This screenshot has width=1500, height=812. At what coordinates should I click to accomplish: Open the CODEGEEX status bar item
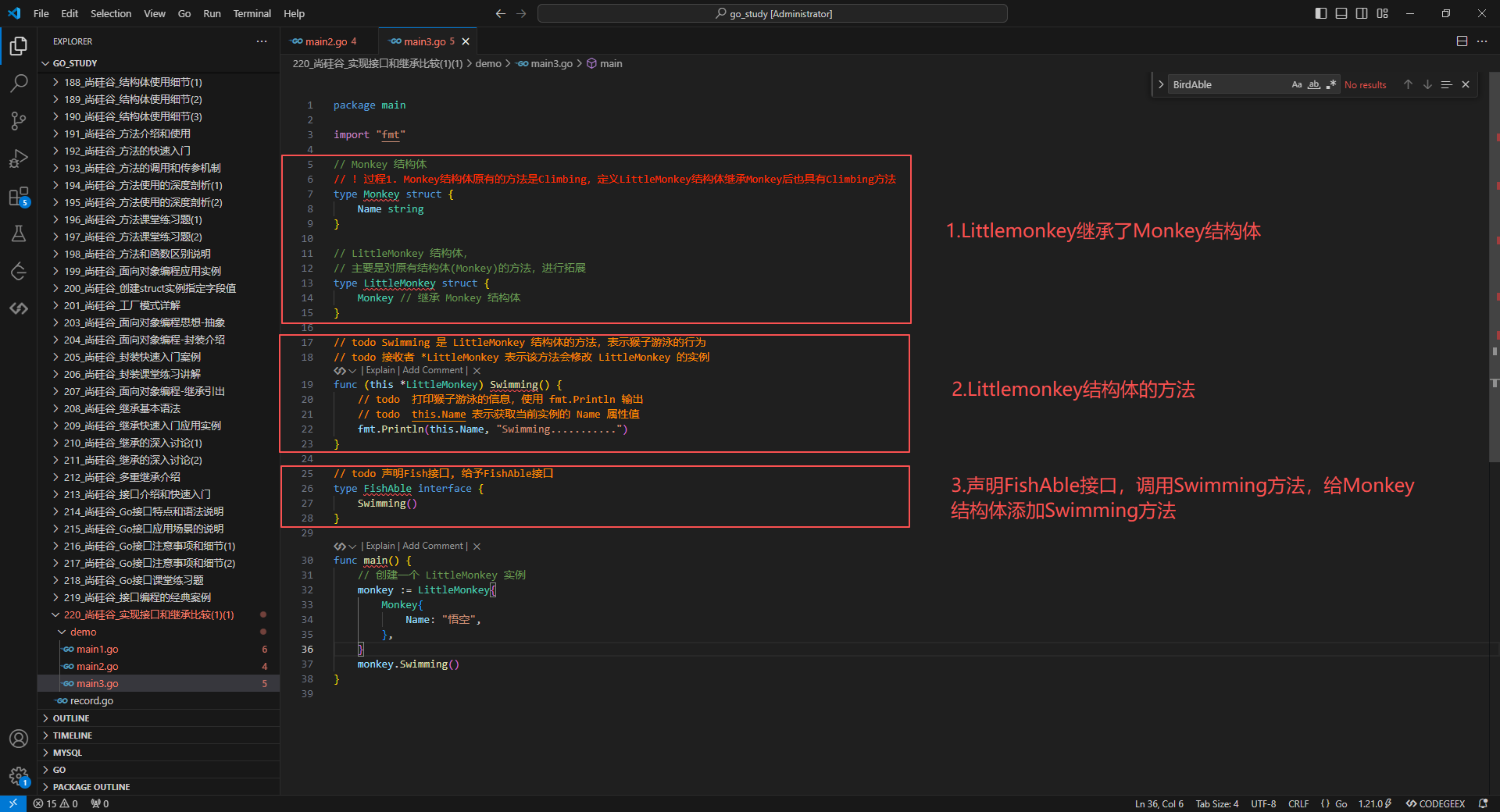tap(1435, 803)
